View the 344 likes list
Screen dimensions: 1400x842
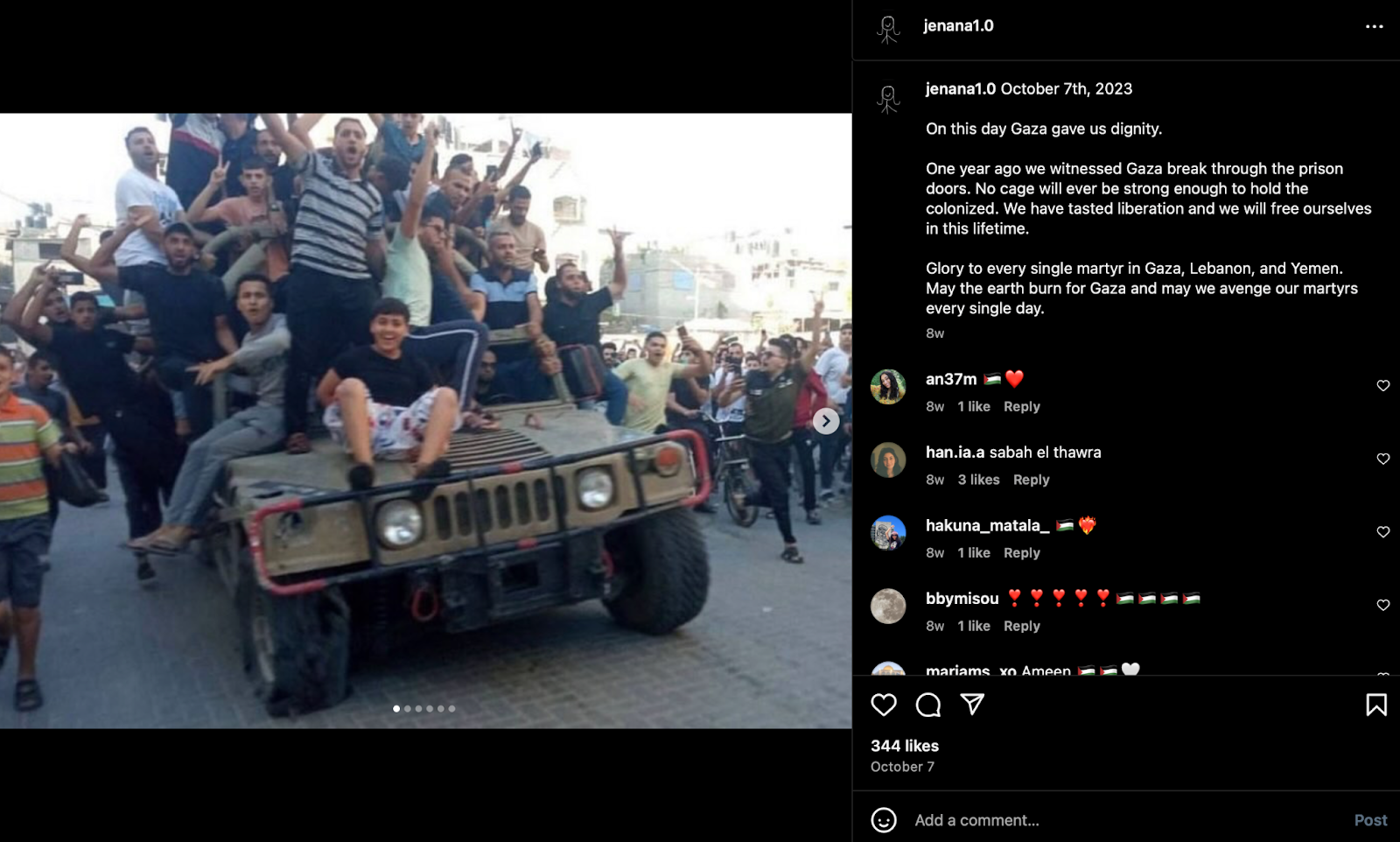tap(904, 746)
